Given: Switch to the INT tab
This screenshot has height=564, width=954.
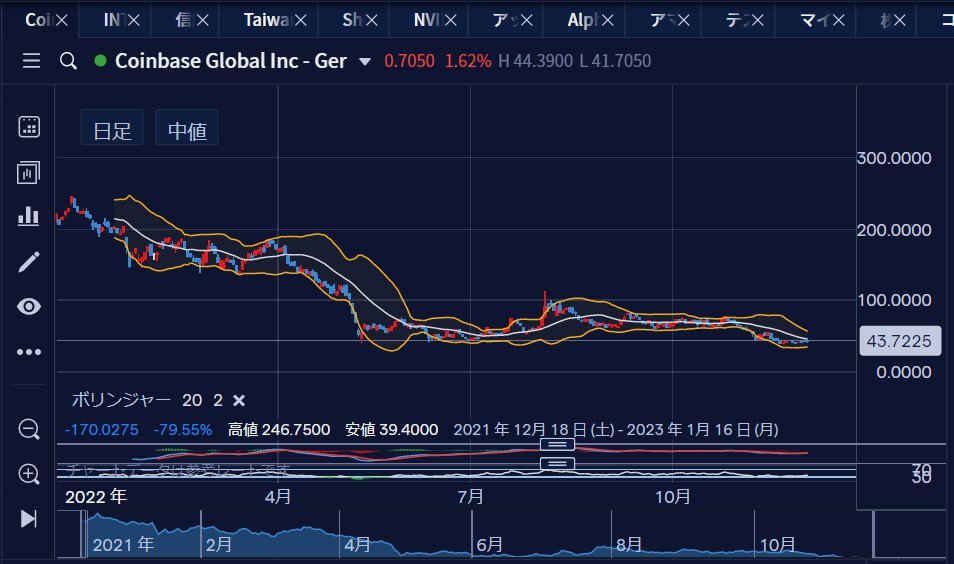Looking at the screenshot, I should (114, 20).
